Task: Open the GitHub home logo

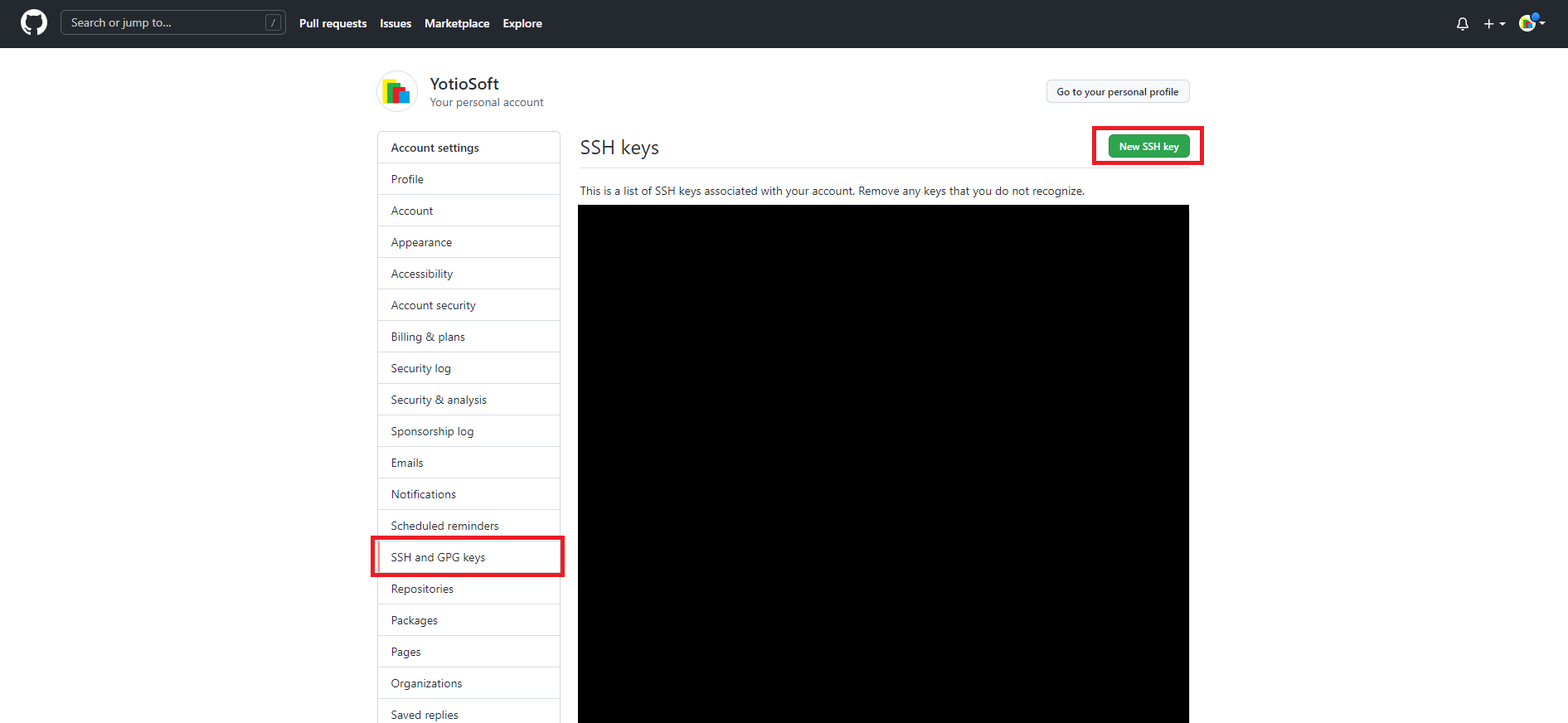Action: click(34, 22)
